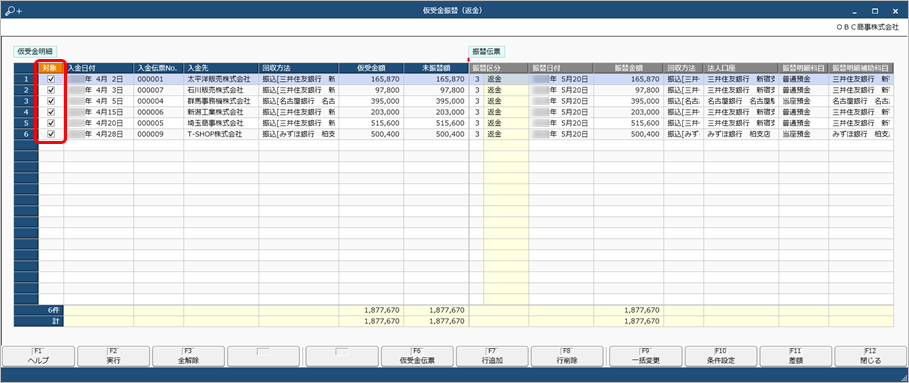Click the 4月15日 deposit date cell
Image resolution: width=909 pixels, height=383 pixels.
[99, 112]
